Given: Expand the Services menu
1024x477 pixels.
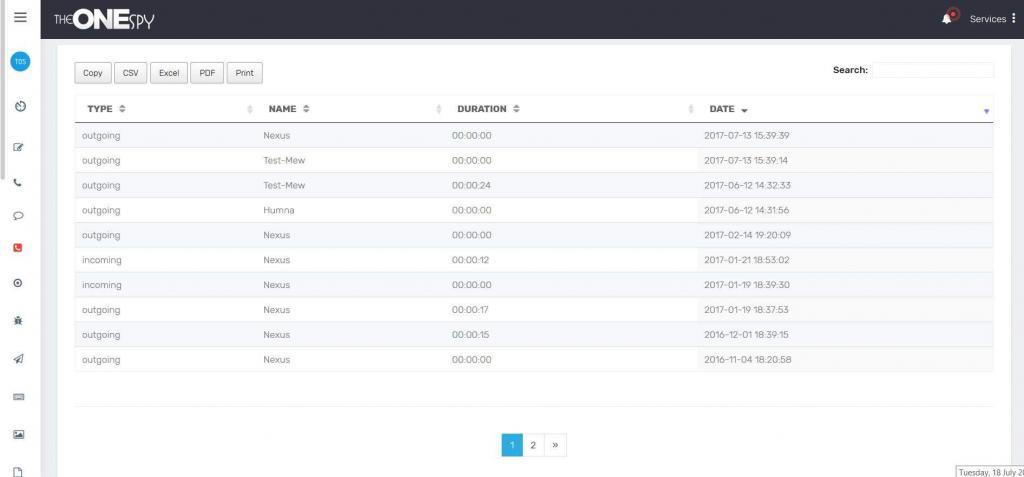Looking at the screenshot, I should [x=992, y=19].
